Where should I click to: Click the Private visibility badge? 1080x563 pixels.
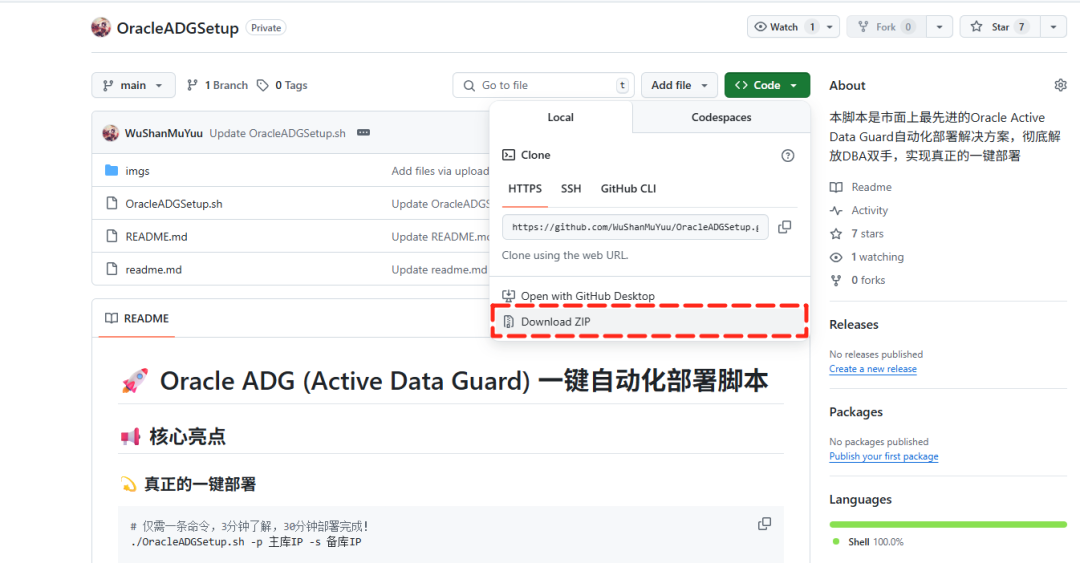pyautogui.click(x=266, y=28)
